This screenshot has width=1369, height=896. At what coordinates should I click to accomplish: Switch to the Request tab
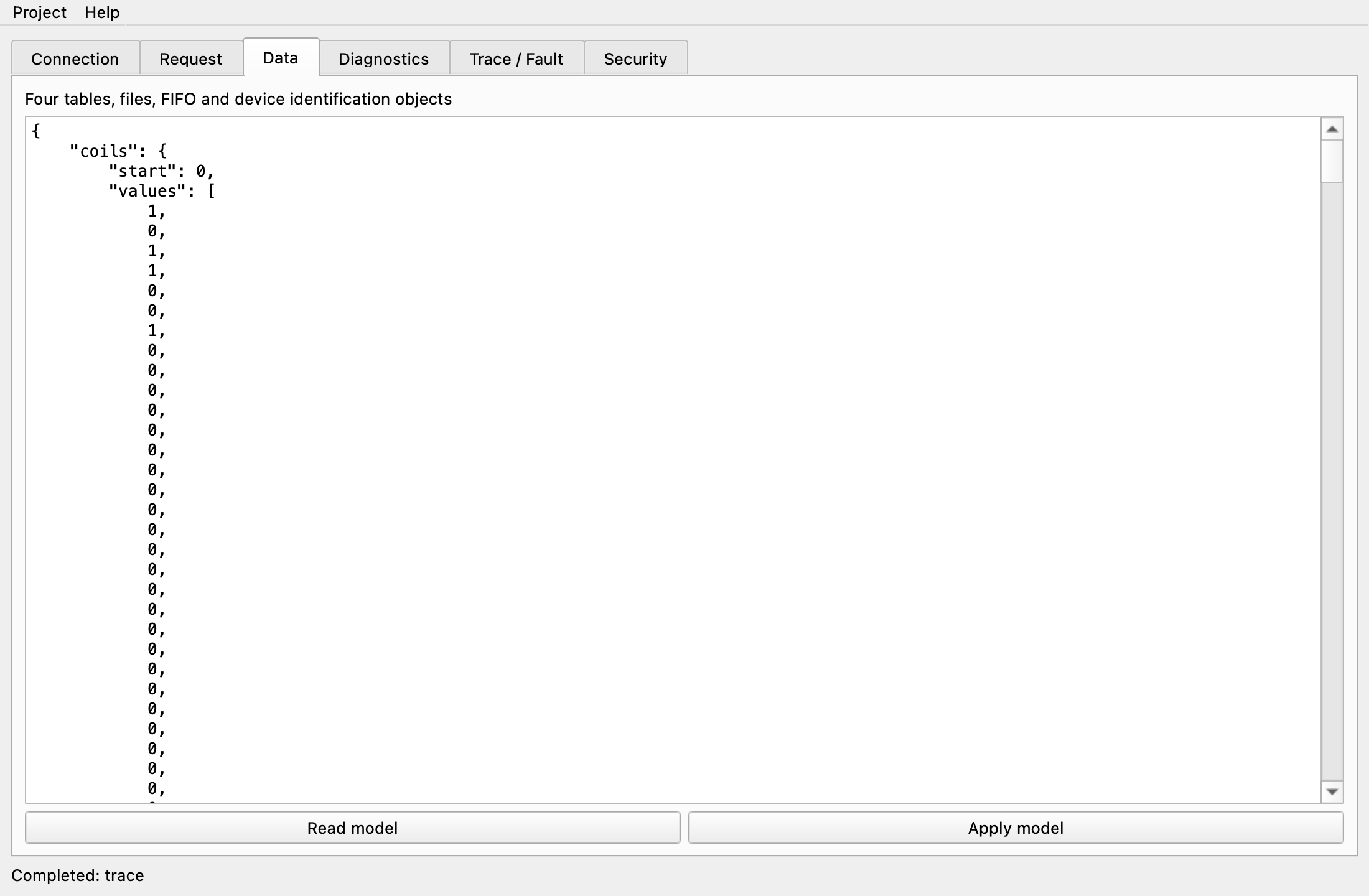click(190, 58)
